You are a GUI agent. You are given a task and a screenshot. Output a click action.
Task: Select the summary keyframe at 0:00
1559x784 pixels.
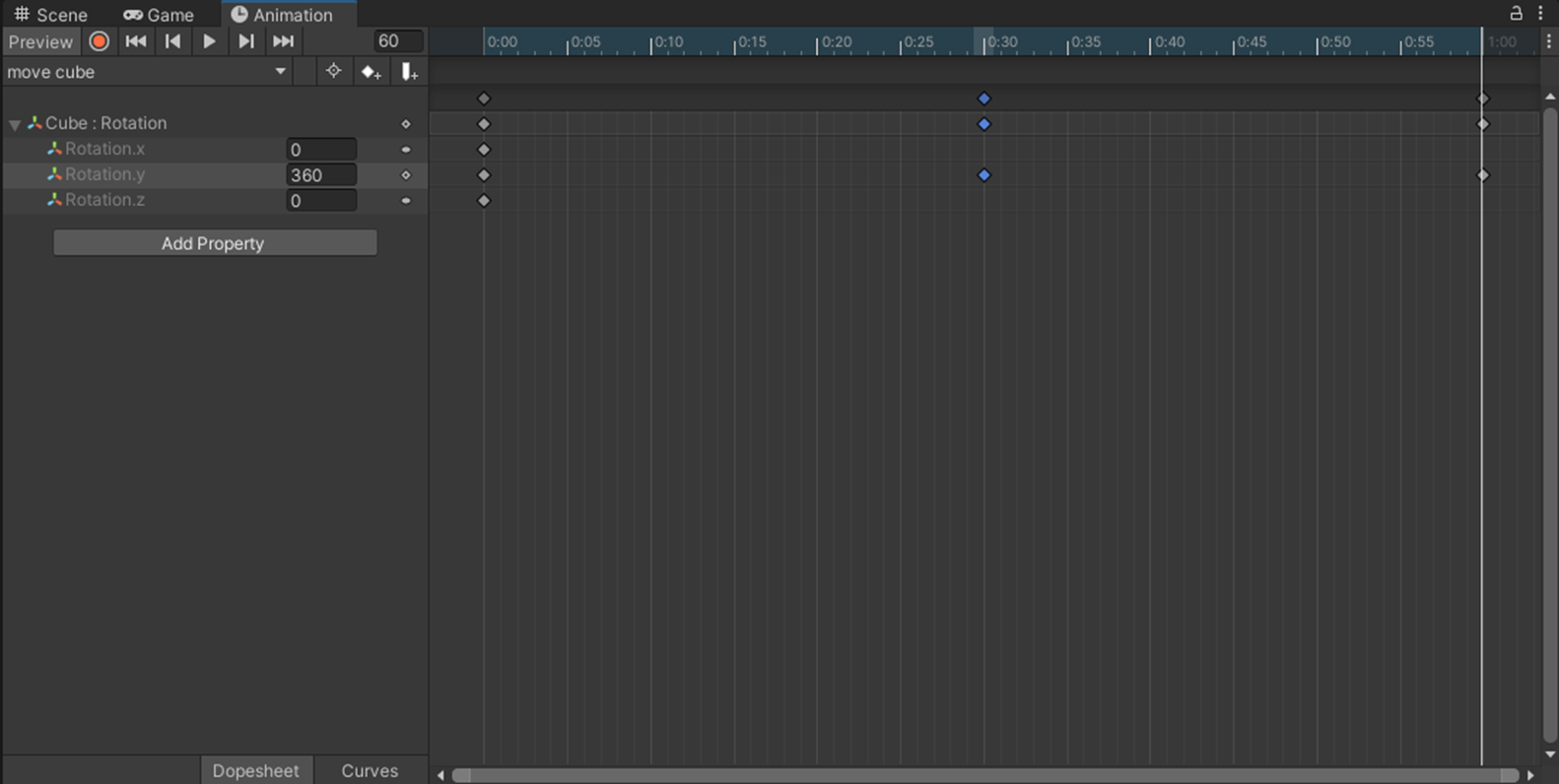pyautogui.click(x=484, y=98)
